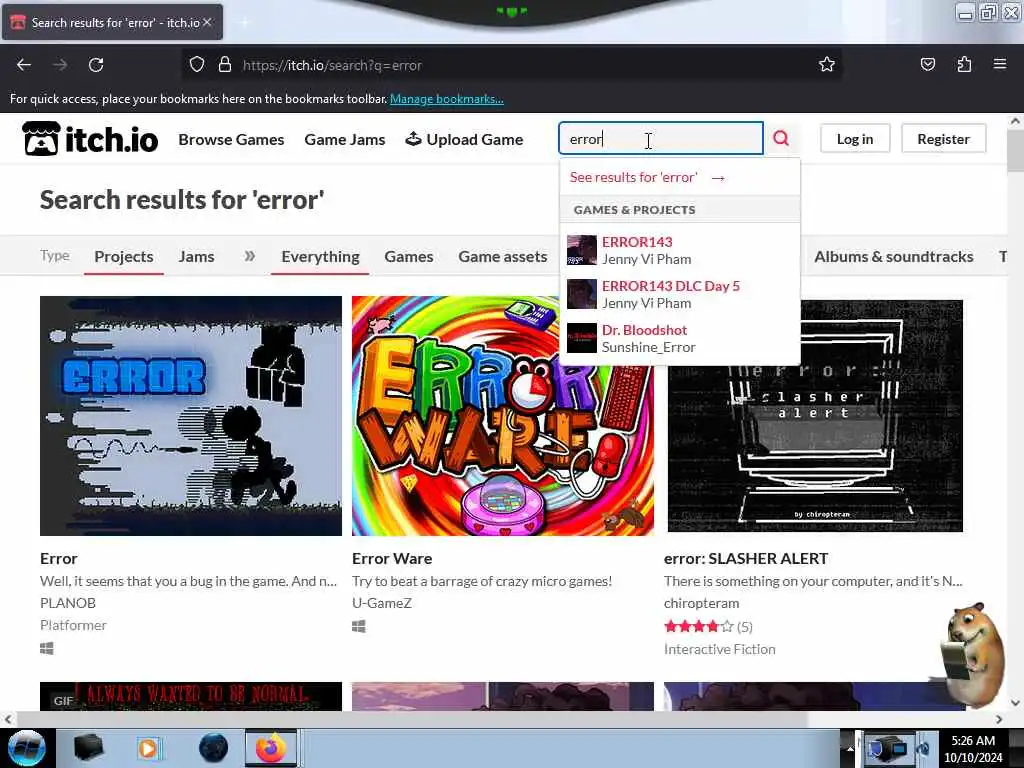Click the black box taskbar icon
The image size is (1024, 768).
point(88,748)
